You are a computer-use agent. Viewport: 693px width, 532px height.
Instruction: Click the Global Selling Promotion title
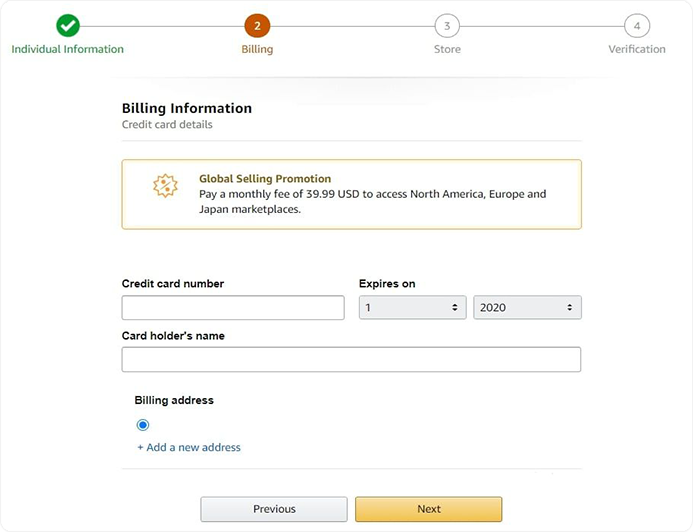(x=265, y=179)
